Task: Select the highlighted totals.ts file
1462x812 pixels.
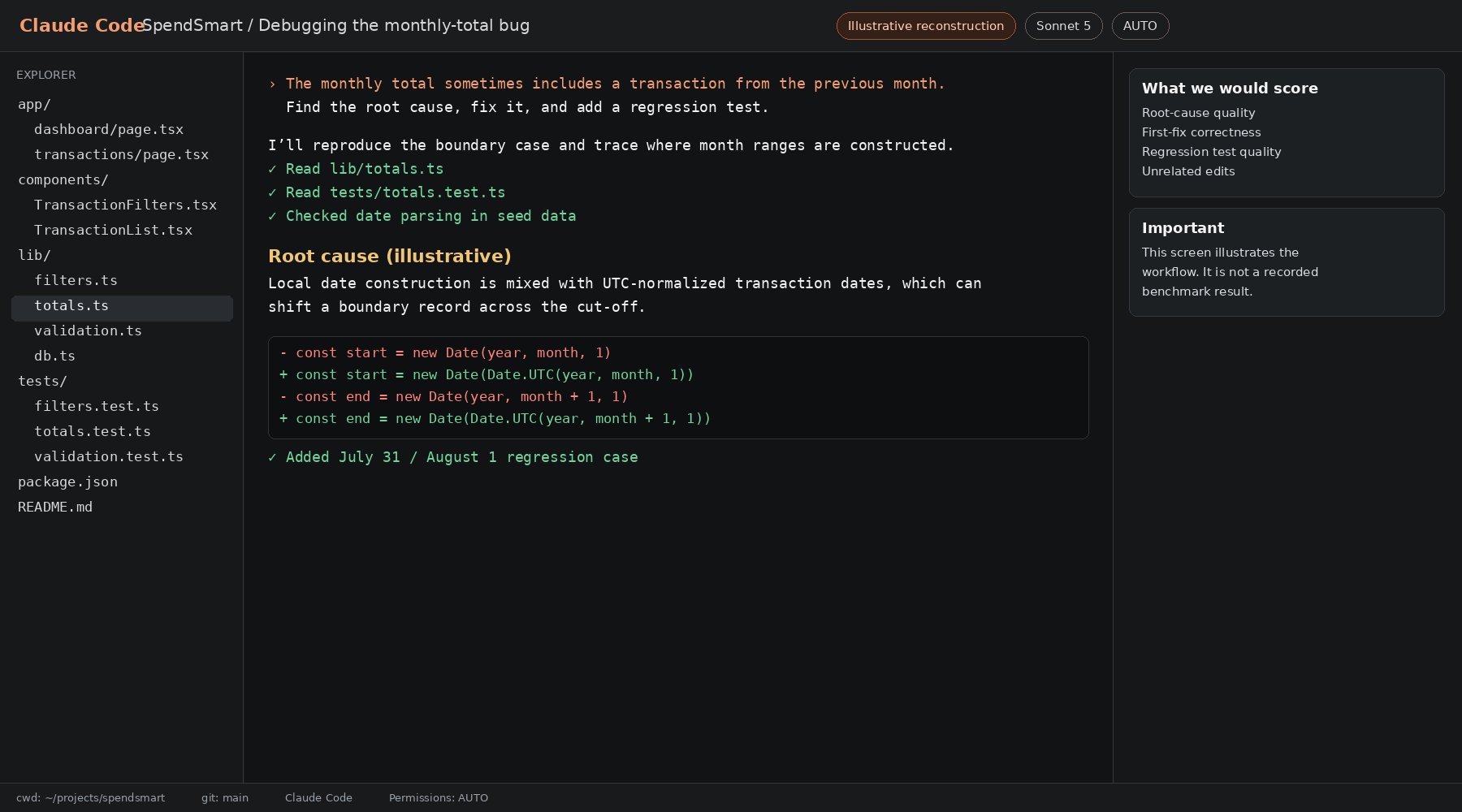Action: pos(122,308)
